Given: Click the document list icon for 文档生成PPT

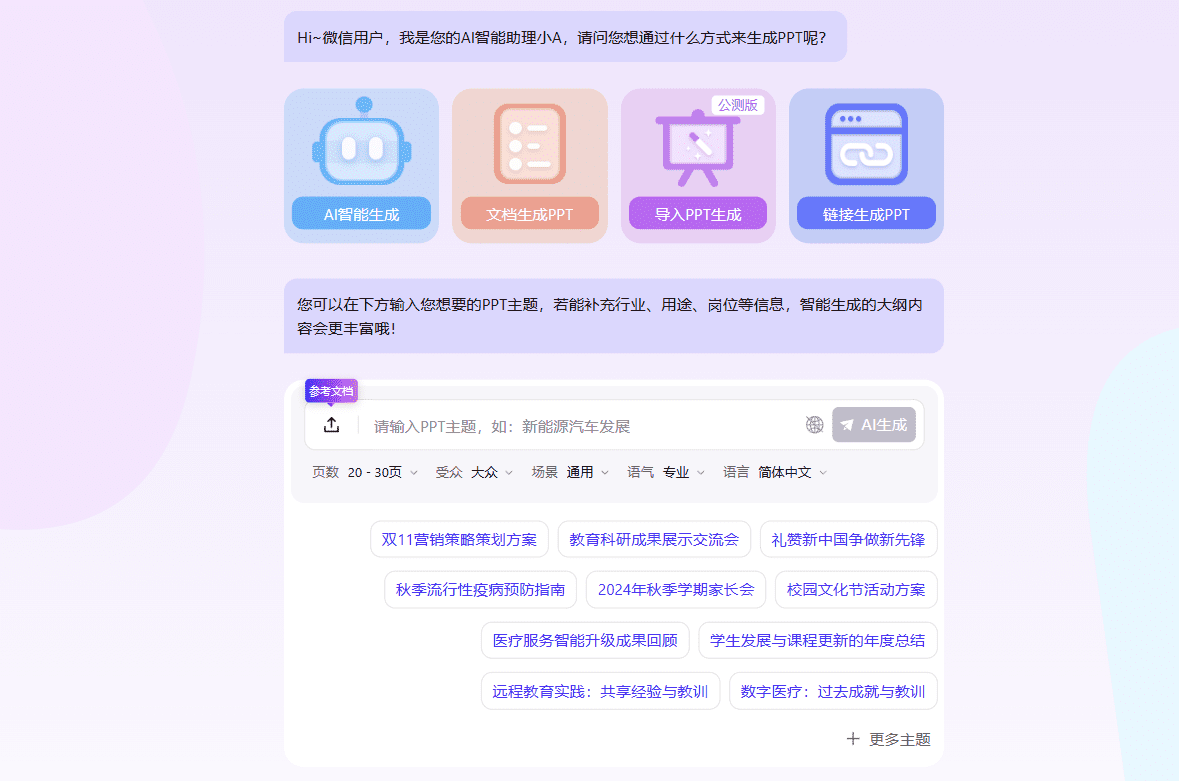Looking at the screenshot, I should tap(530, 144).
